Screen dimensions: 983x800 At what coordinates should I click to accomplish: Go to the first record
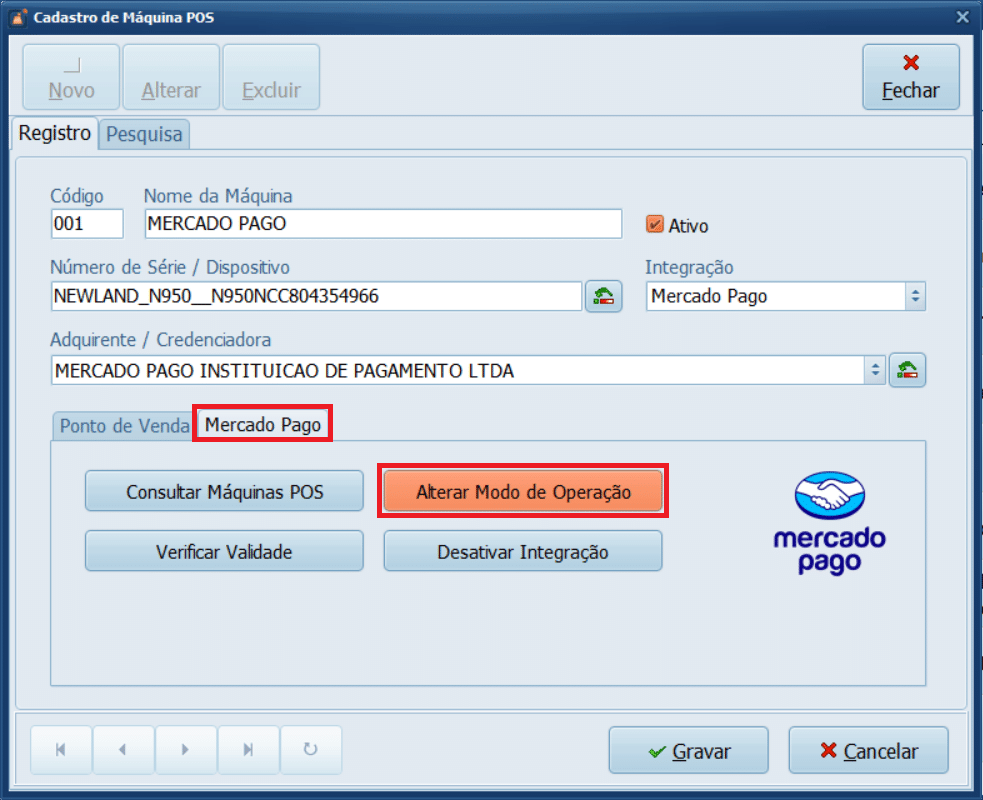61,750
